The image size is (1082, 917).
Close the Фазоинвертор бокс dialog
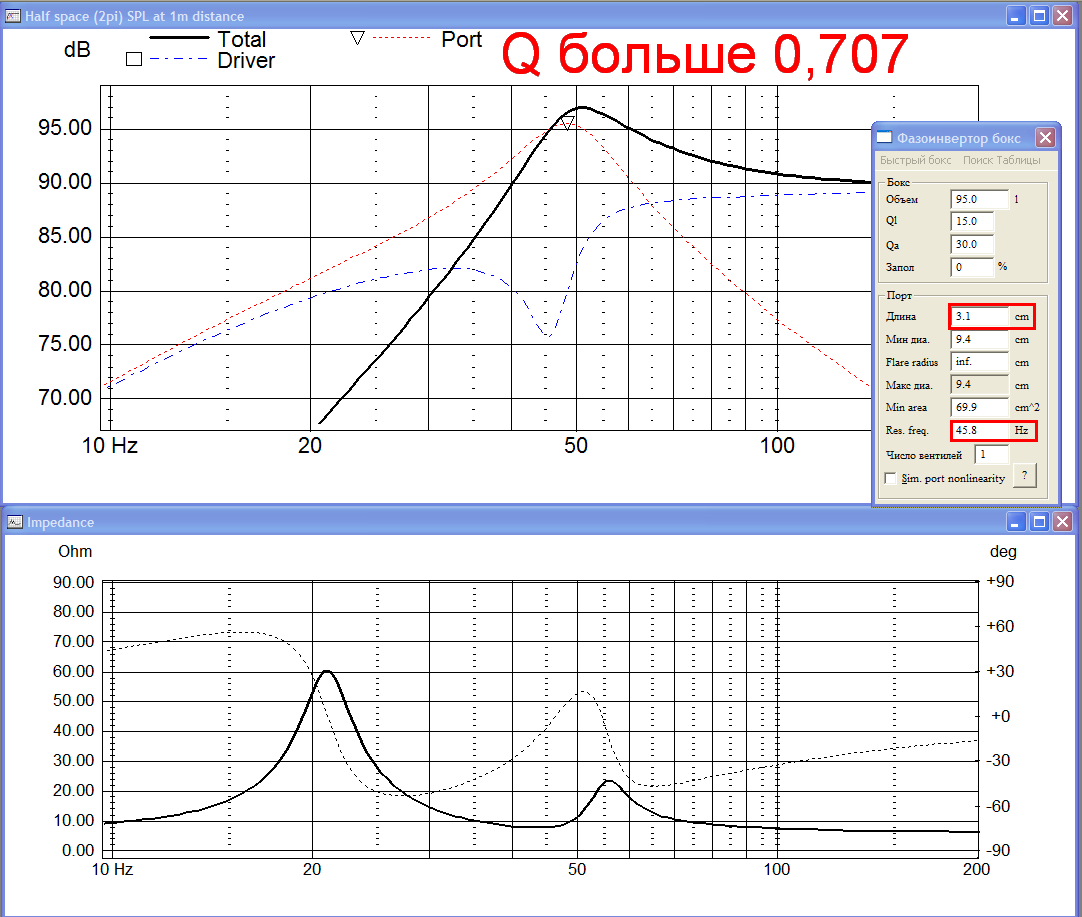(x=1044, y=138)
